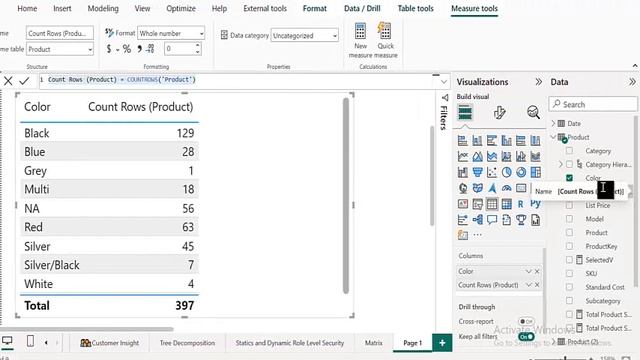Viewport: 640px width, 360px height.
Task: Select the Decomposition tree visual
Action: point(477,220)
